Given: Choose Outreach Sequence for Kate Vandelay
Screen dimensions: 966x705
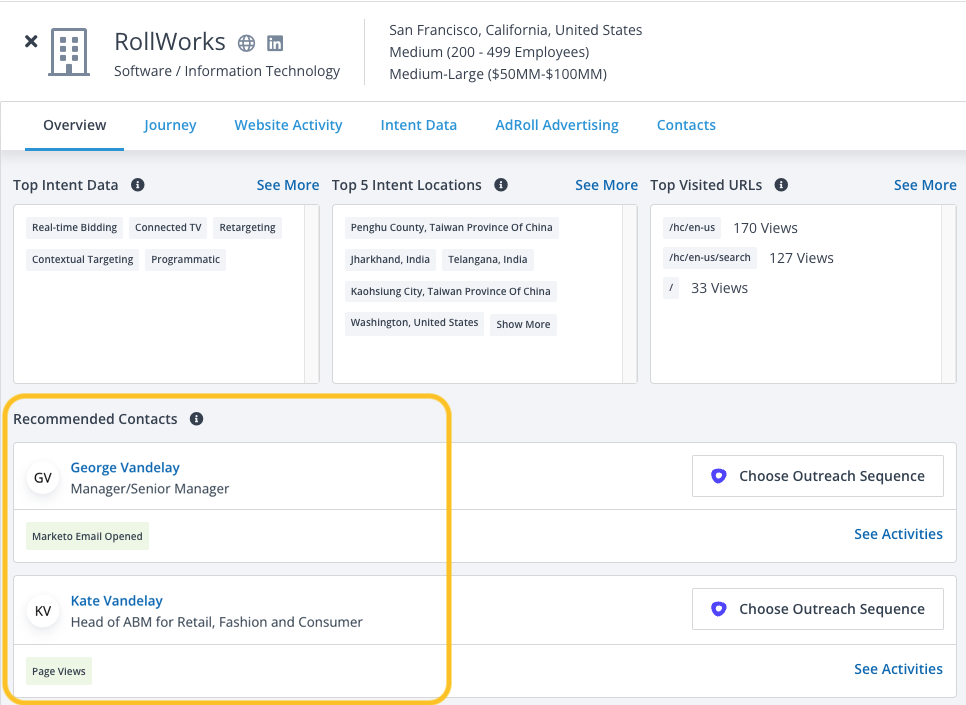Looking at the screenshot, I should point(817,609).
